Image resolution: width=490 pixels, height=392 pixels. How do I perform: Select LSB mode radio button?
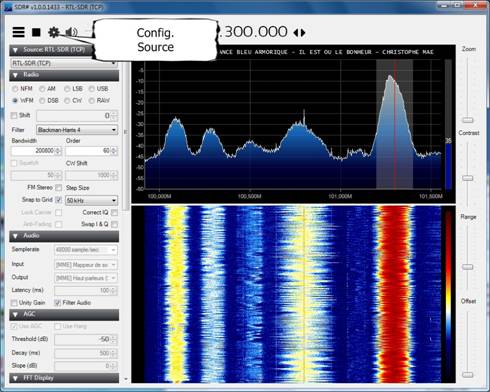[x=67, y=89]
